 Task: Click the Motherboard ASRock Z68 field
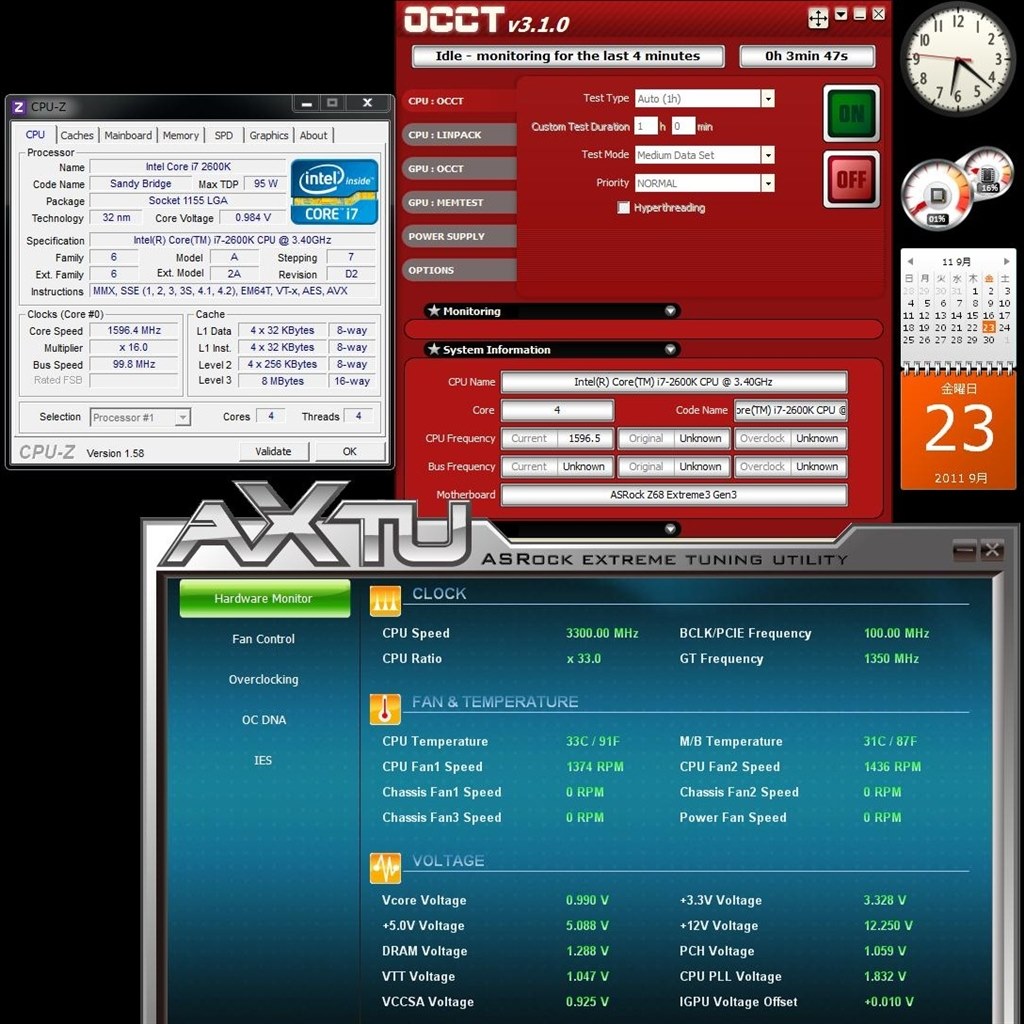tap(673, 494)
